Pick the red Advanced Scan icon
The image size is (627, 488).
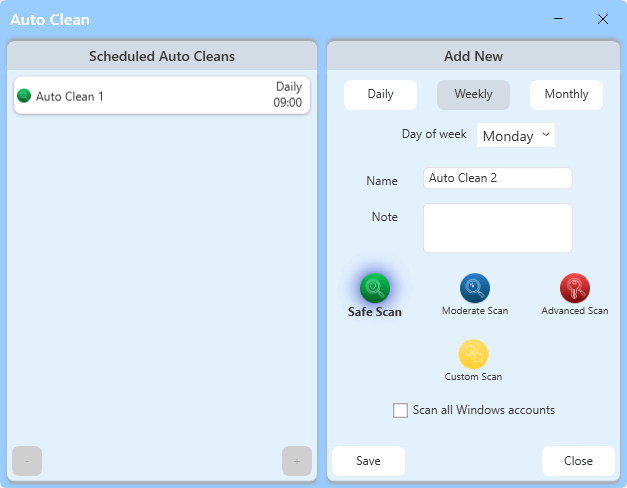(574, 288)
